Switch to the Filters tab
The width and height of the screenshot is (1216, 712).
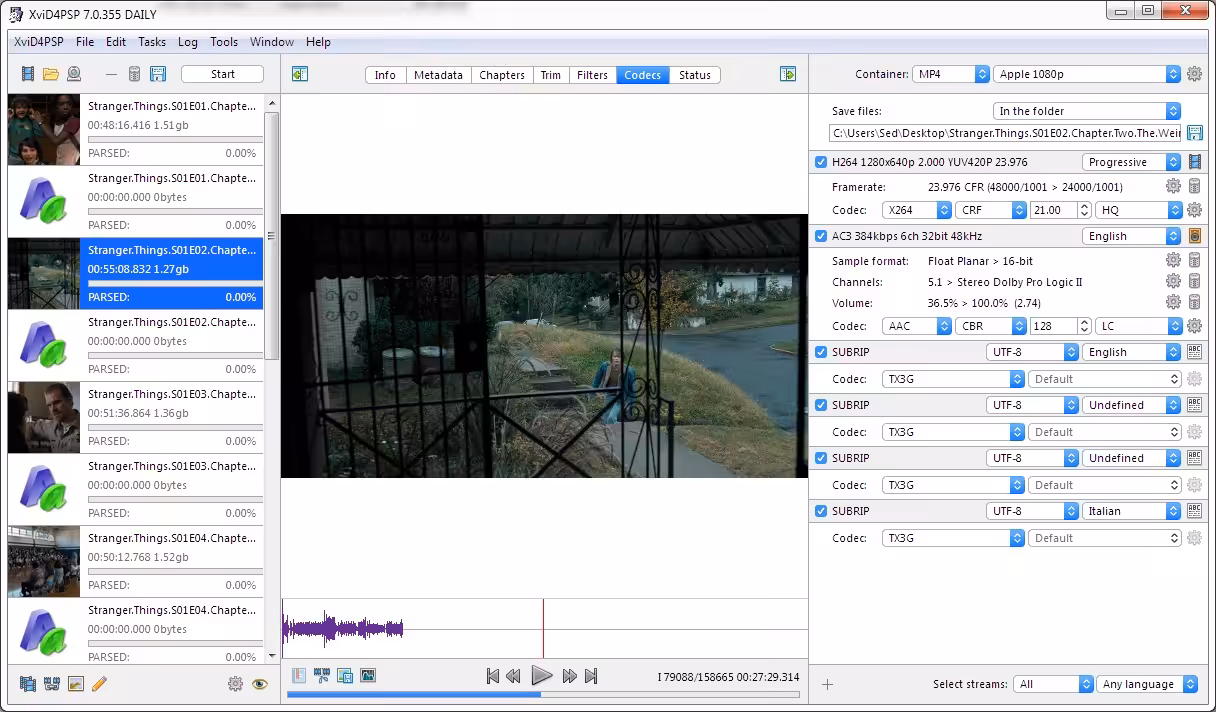(592, 75)
